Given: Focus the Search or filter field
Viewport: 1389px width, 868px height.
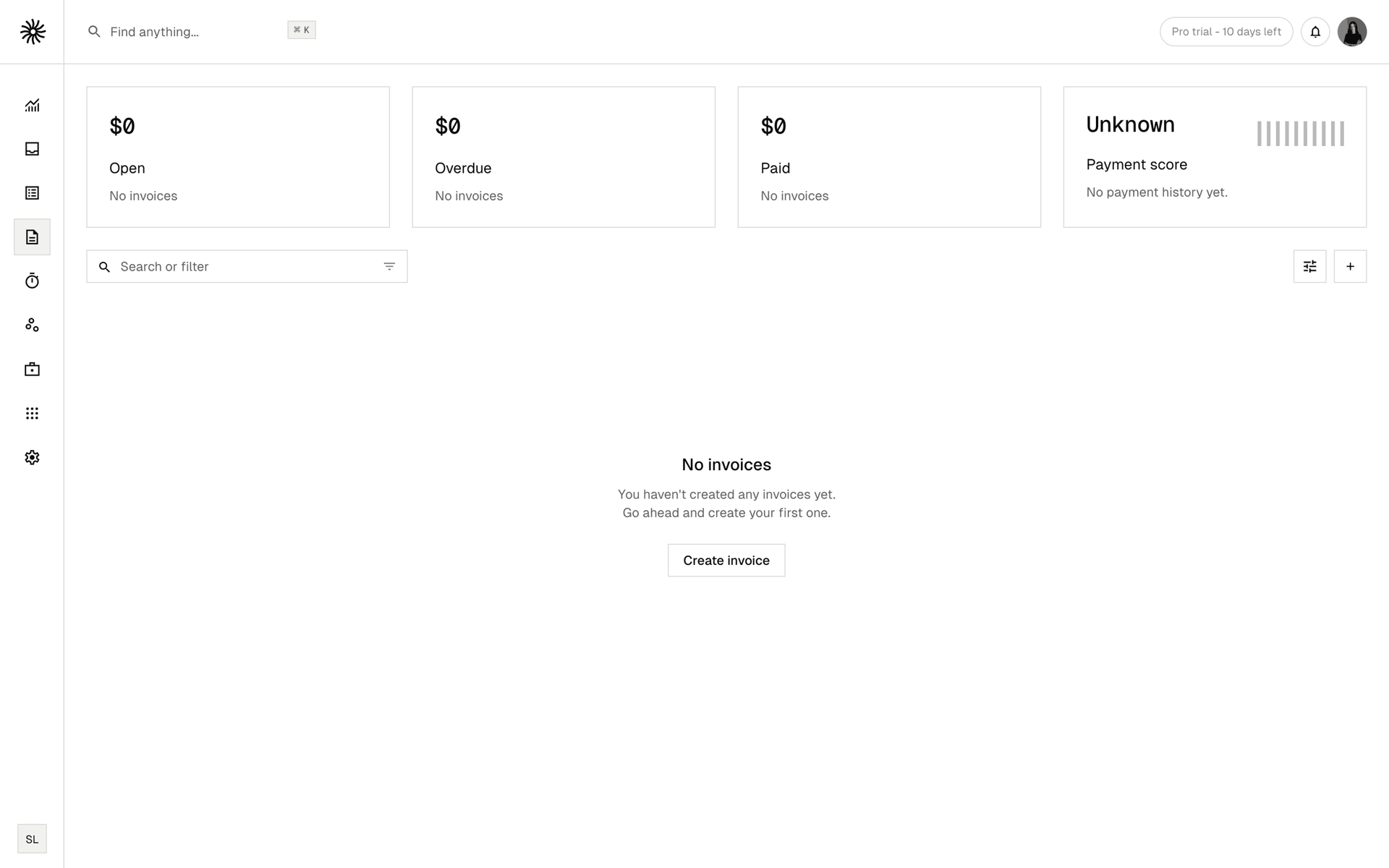Looking at the screenshot, I should (247, 267).
